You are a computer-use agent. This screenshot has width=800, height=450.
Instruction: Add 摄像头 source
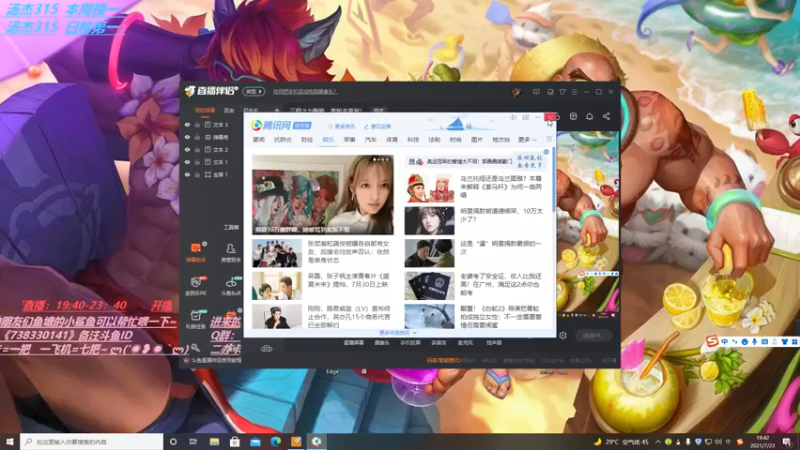[x=382, y=343]
